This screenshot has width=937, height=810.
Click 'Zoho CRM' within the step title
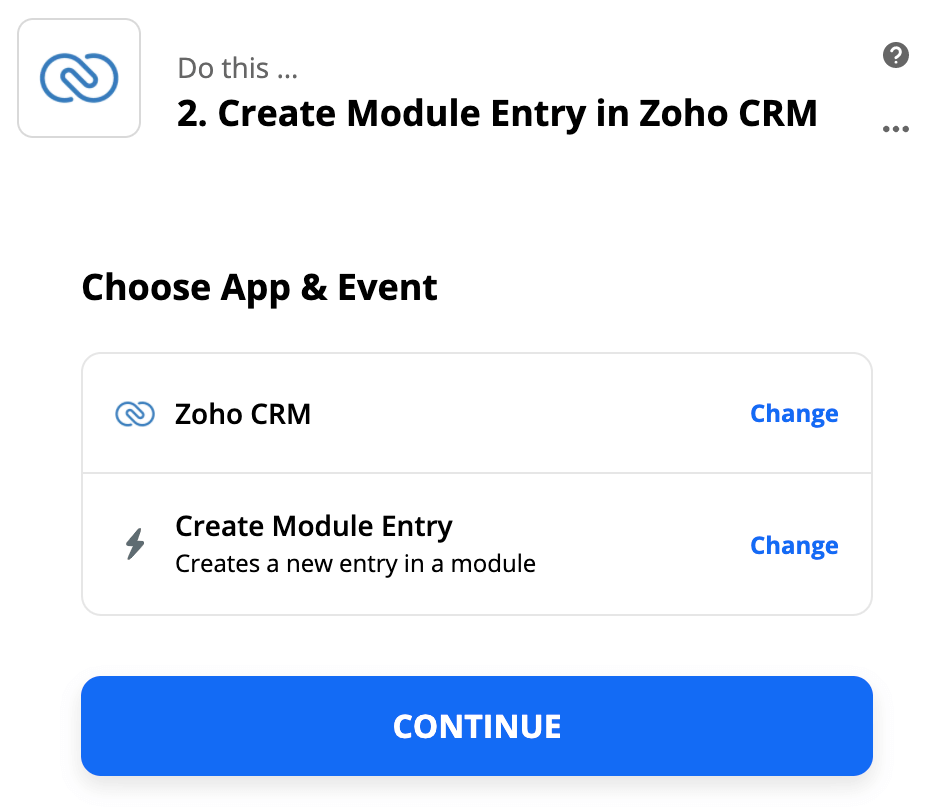click(728, 114)
